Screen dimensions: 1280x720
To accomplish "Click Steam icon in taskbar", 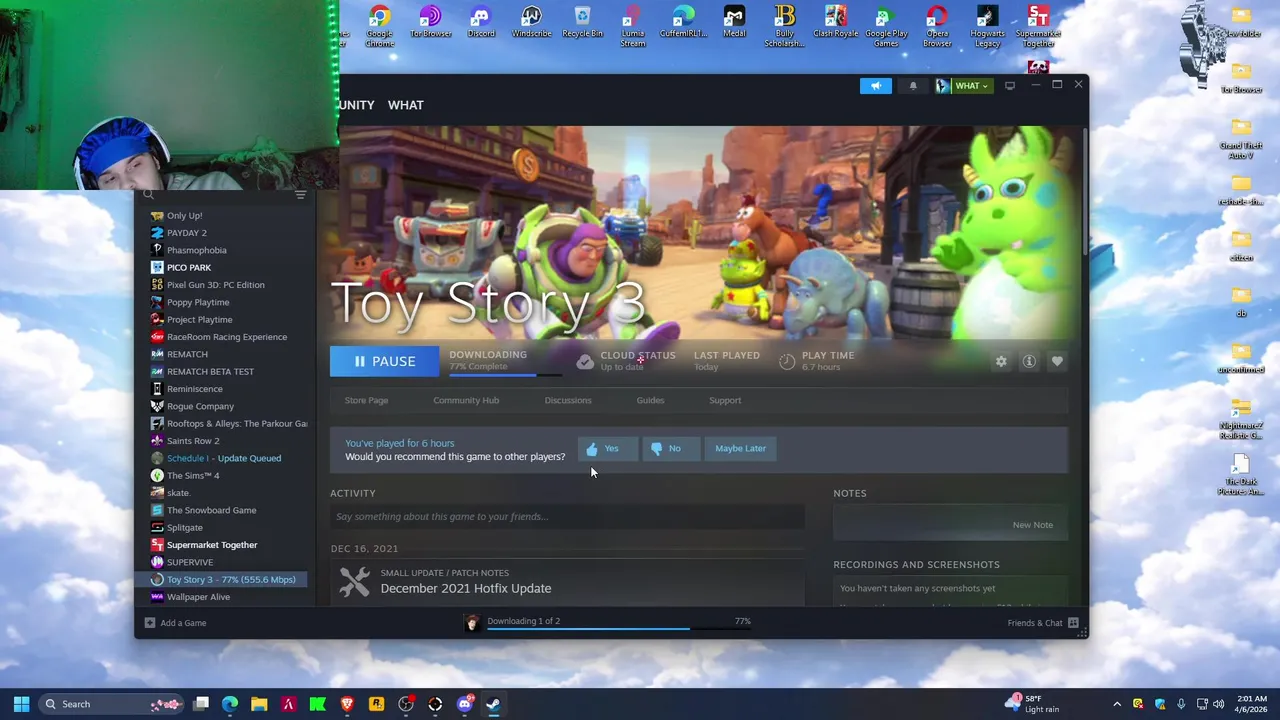I will 493,704.
